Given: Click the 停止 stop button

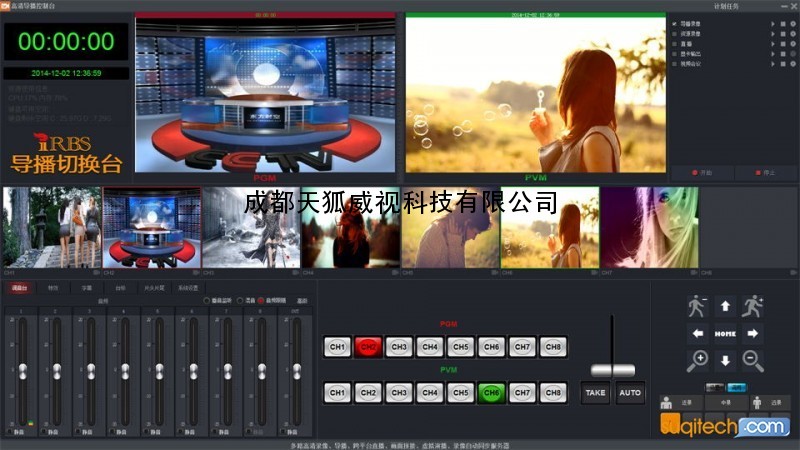Looking at the screenshot, I should [x=766, y=173].
